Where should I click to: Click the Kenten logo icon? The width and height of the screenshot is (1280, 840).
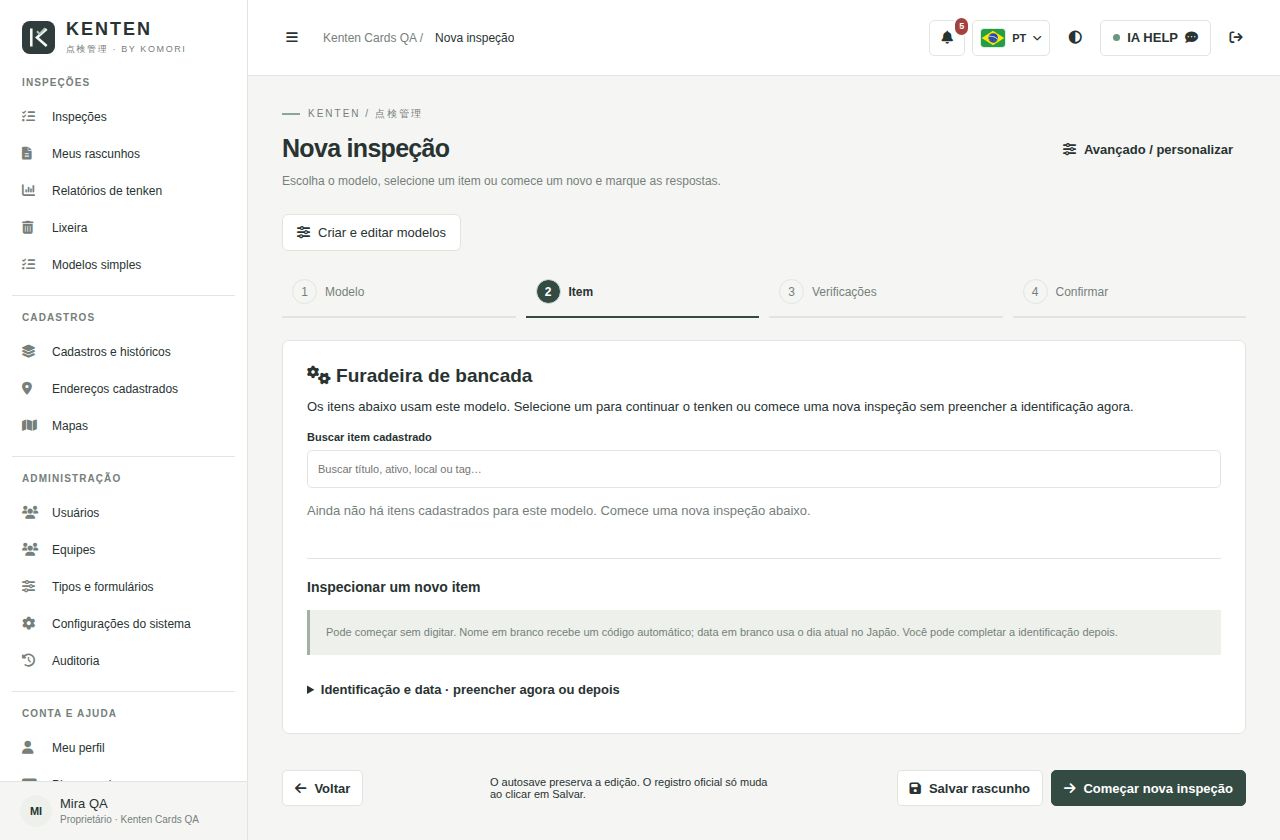click(39, 37)
